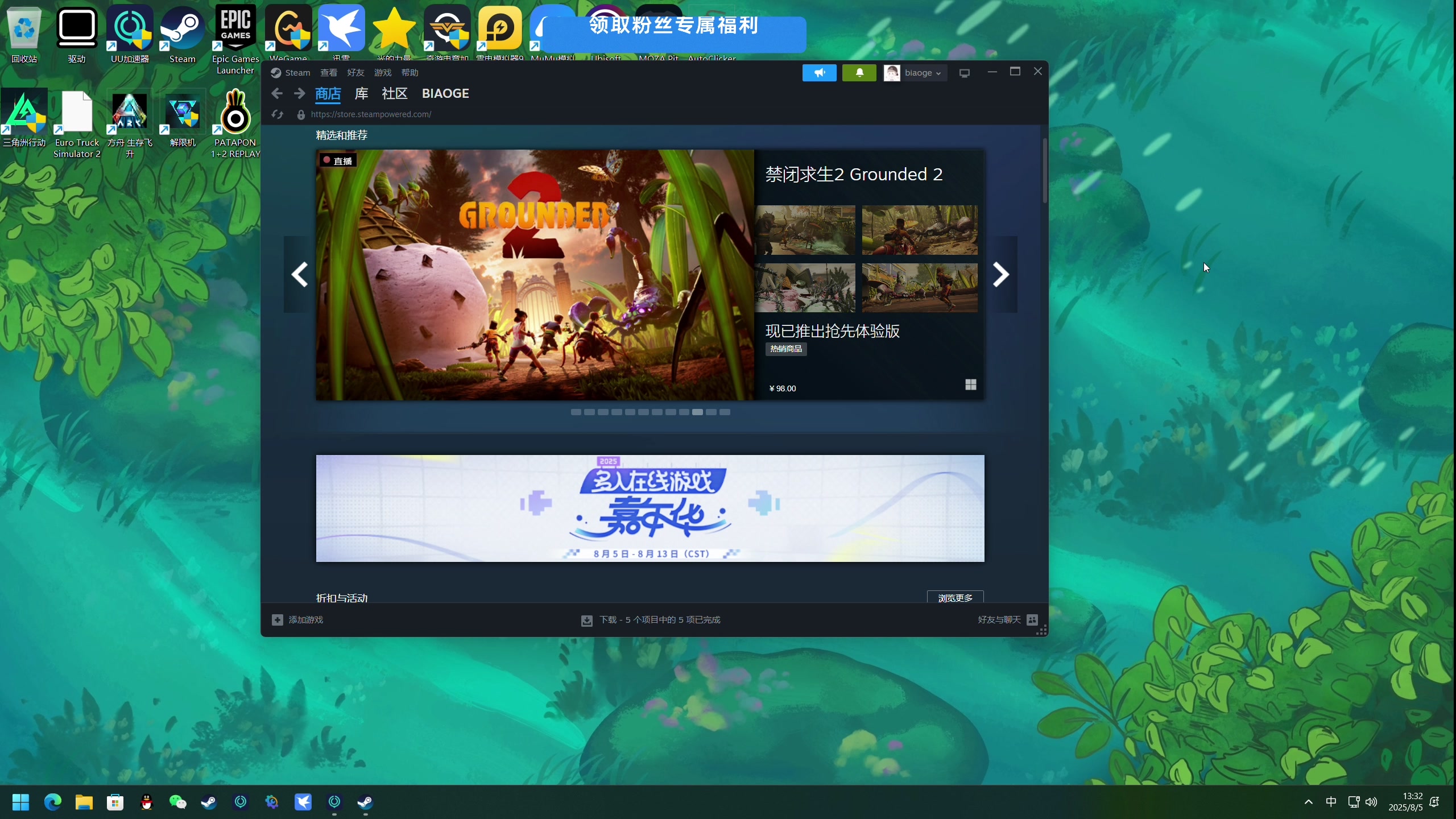Image resolution: width=1456 pixels, height=819 pixels.
Task: Select the highlighted carousel page dot
Action: (697, 412)
